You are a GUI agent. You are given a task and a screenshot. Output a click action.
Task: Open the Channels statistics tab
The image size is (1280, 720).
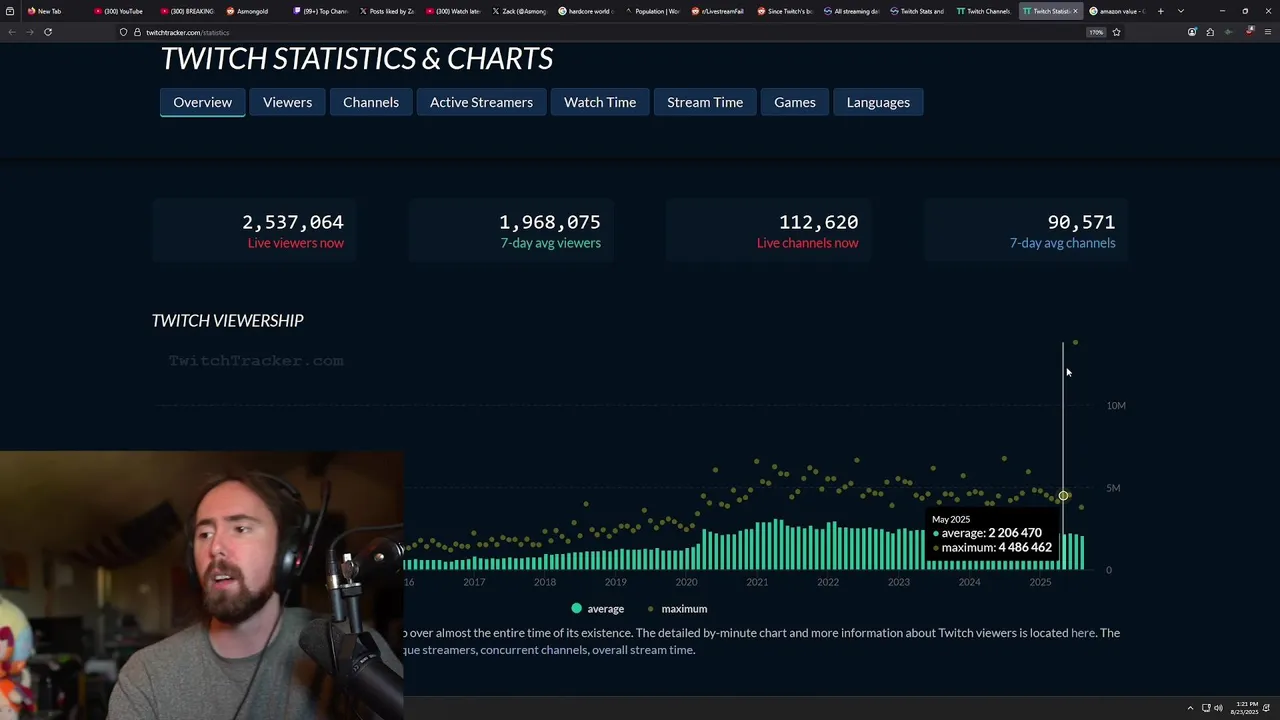pyautogui.click(x=371, y=102)
